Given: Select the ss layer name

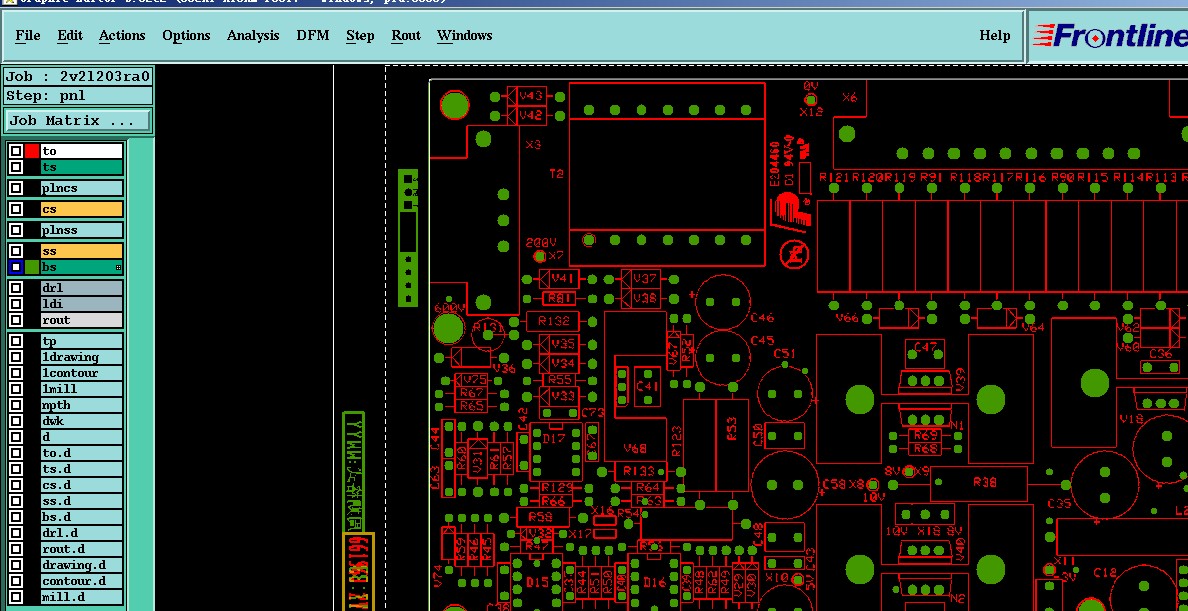Looking at the screenshot, I should coord(82,251).
